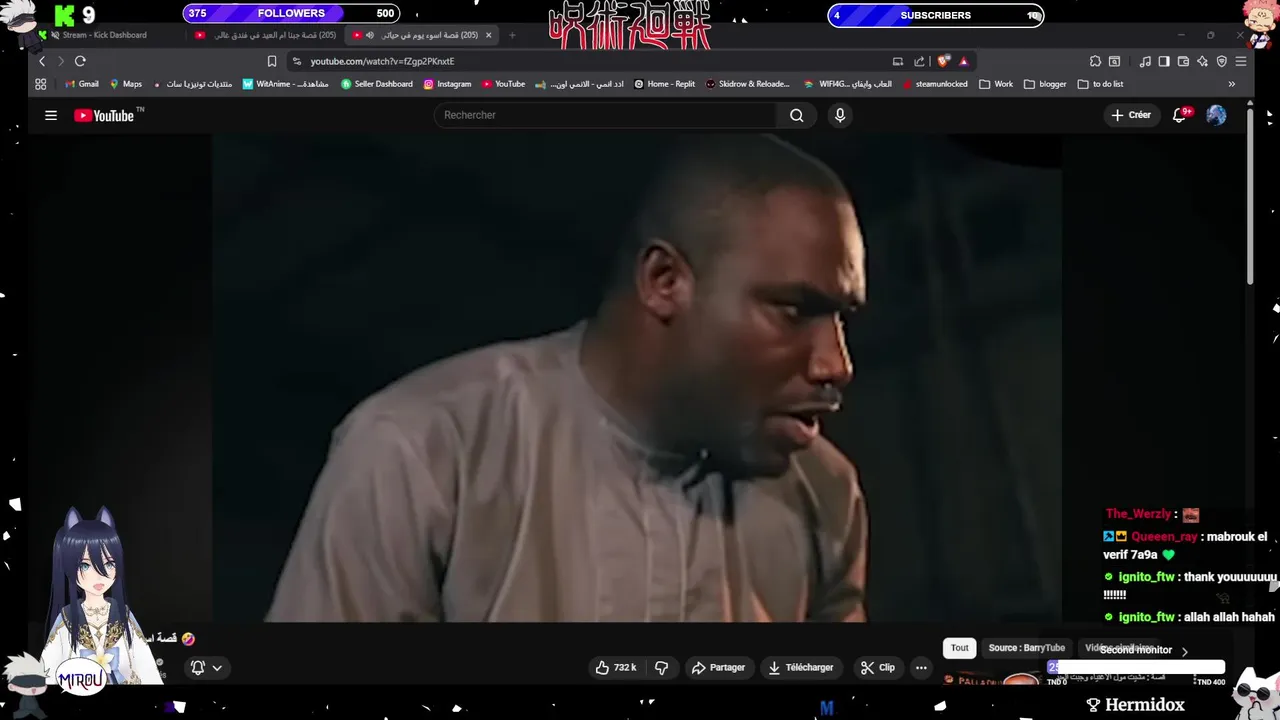The height and width of the screenshot is (720, 1280).
Task: Click the Créer create button
Action: pyautogui.click(x=1131, y=115)
